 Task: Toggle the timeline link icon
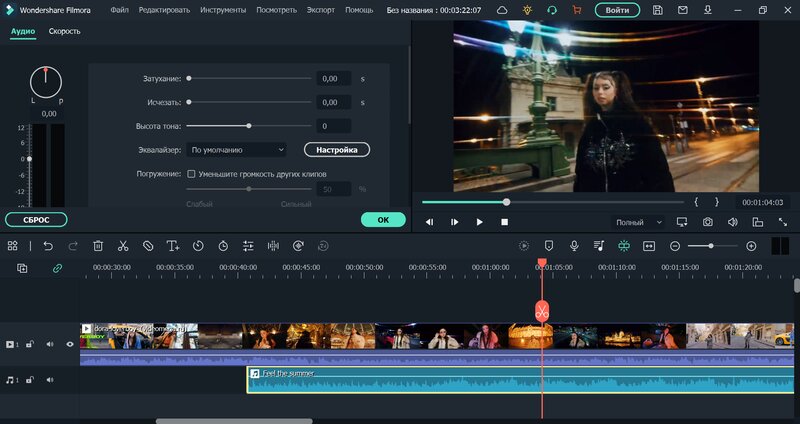(57, 268)
